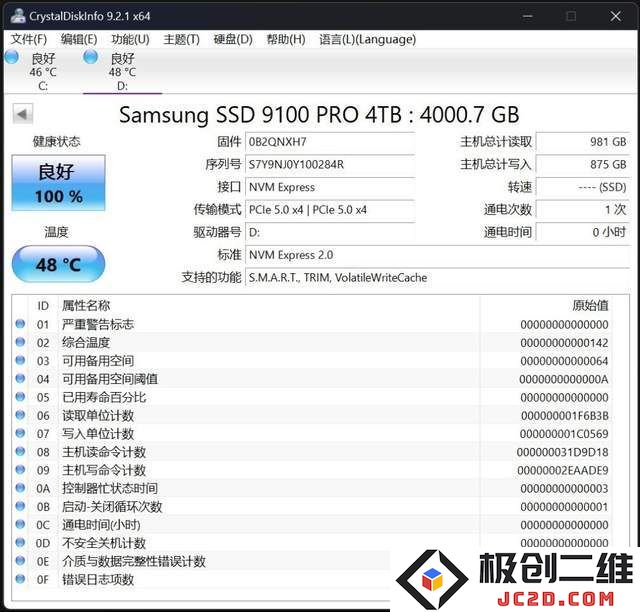Viewport: 640px width, 612px height.
Task: Switch to the D: drive tab at 48 °C
Action: click(122, 71)
